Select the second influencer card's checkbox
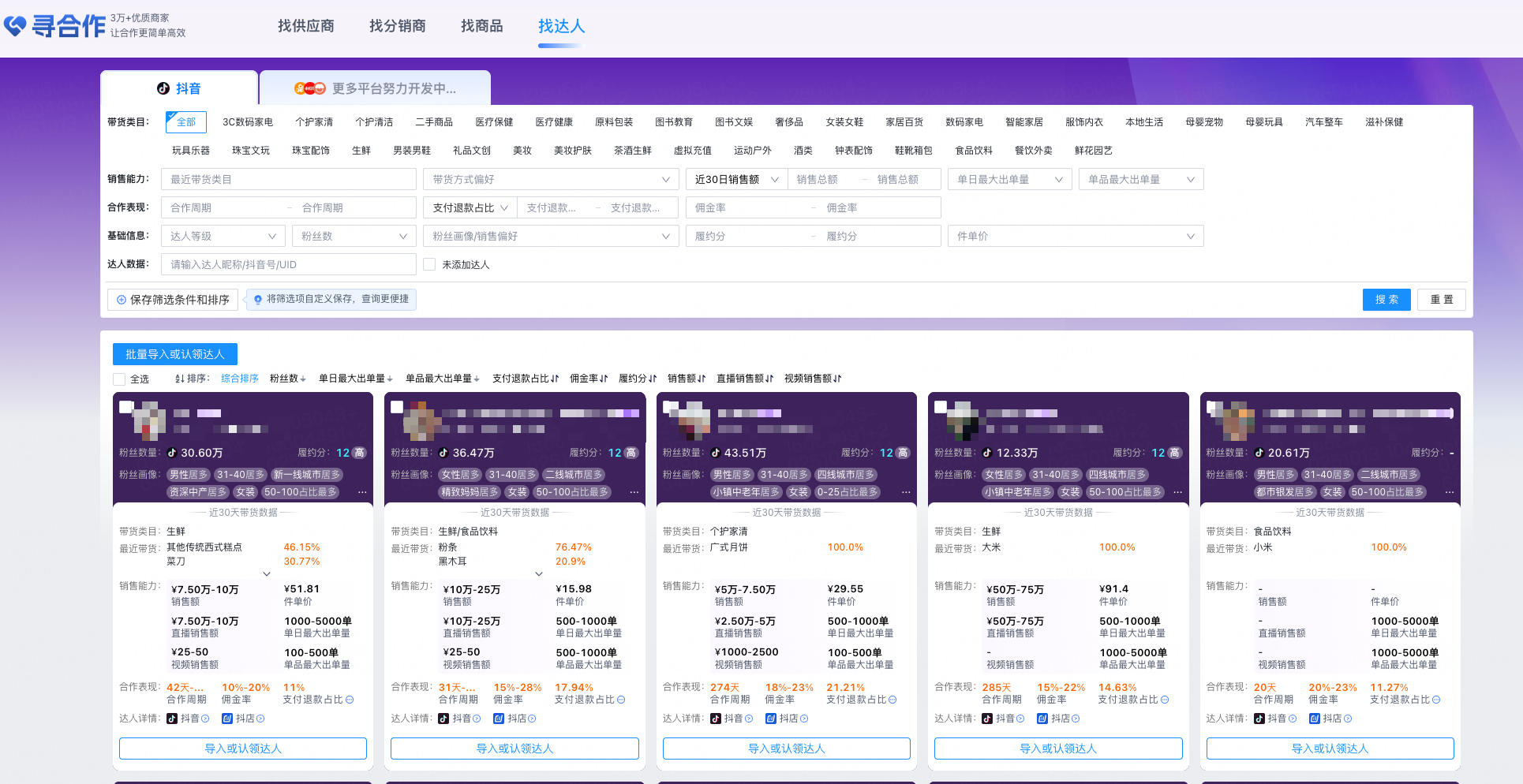This screenshot has height=784, width=1523. (x=397, y=407)
